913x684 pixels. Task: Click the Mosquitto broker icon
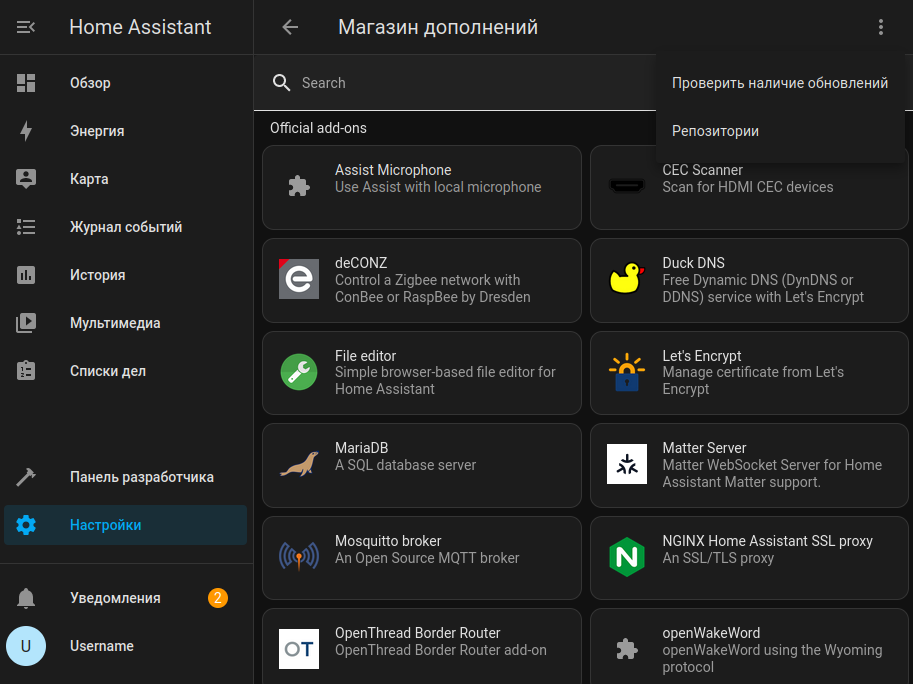coord(298,557)
